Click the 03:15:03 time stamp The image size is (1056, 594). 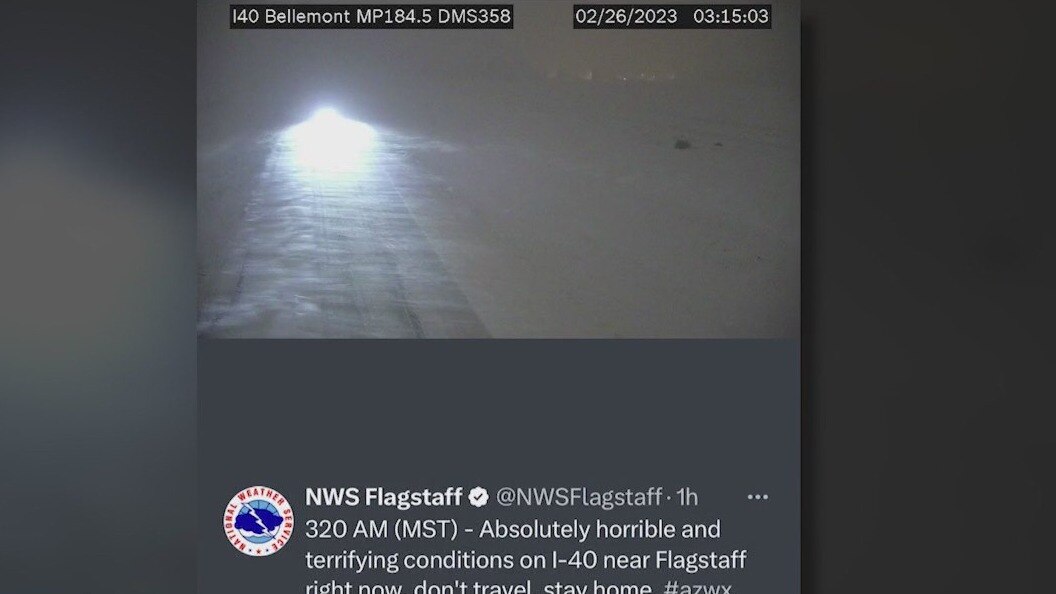(731, 16)
